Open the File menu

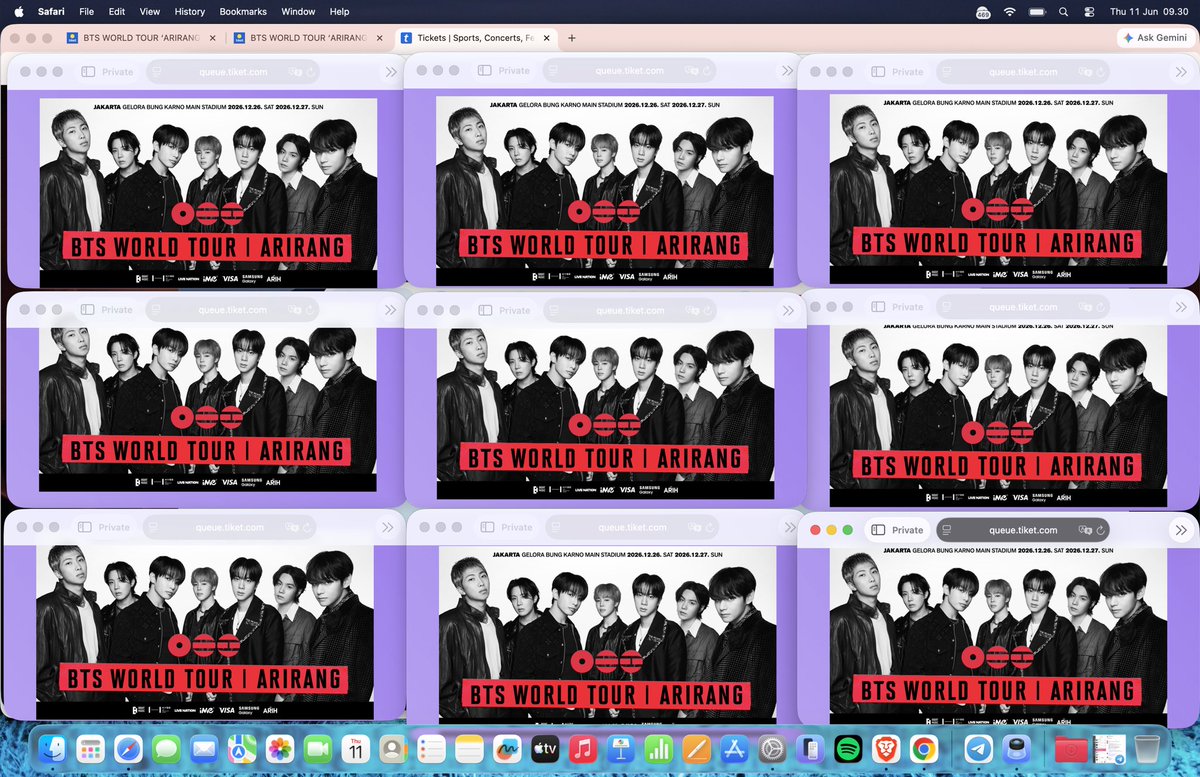point(87,11)
